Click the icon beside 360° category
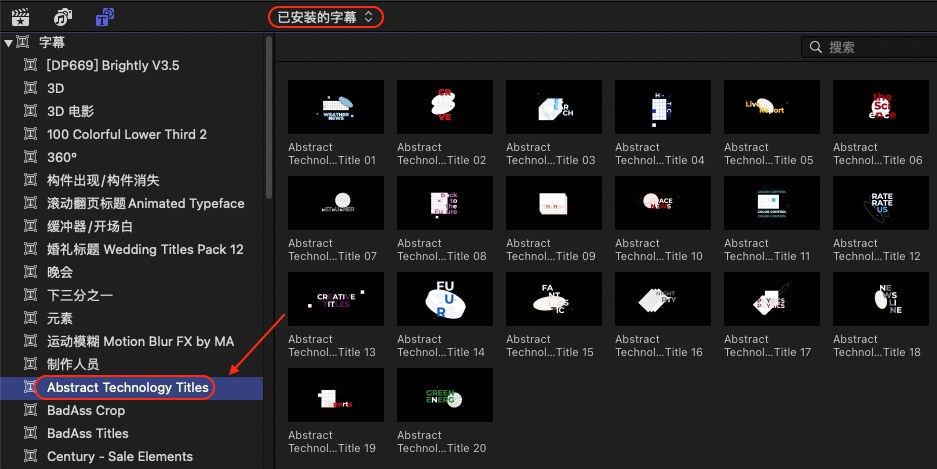 coord(30,157)
